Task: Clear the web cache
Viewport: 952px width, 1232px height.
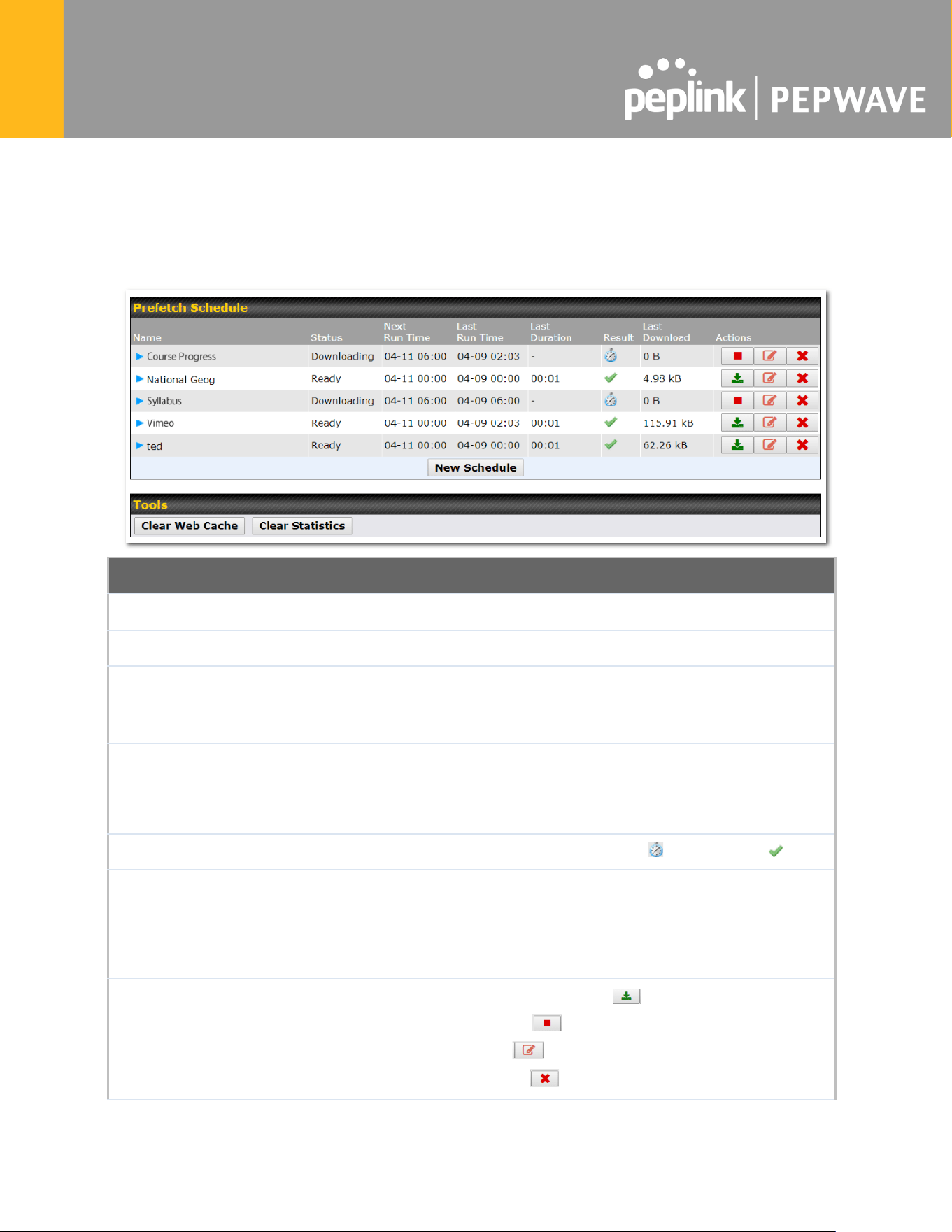Action: 190,526
